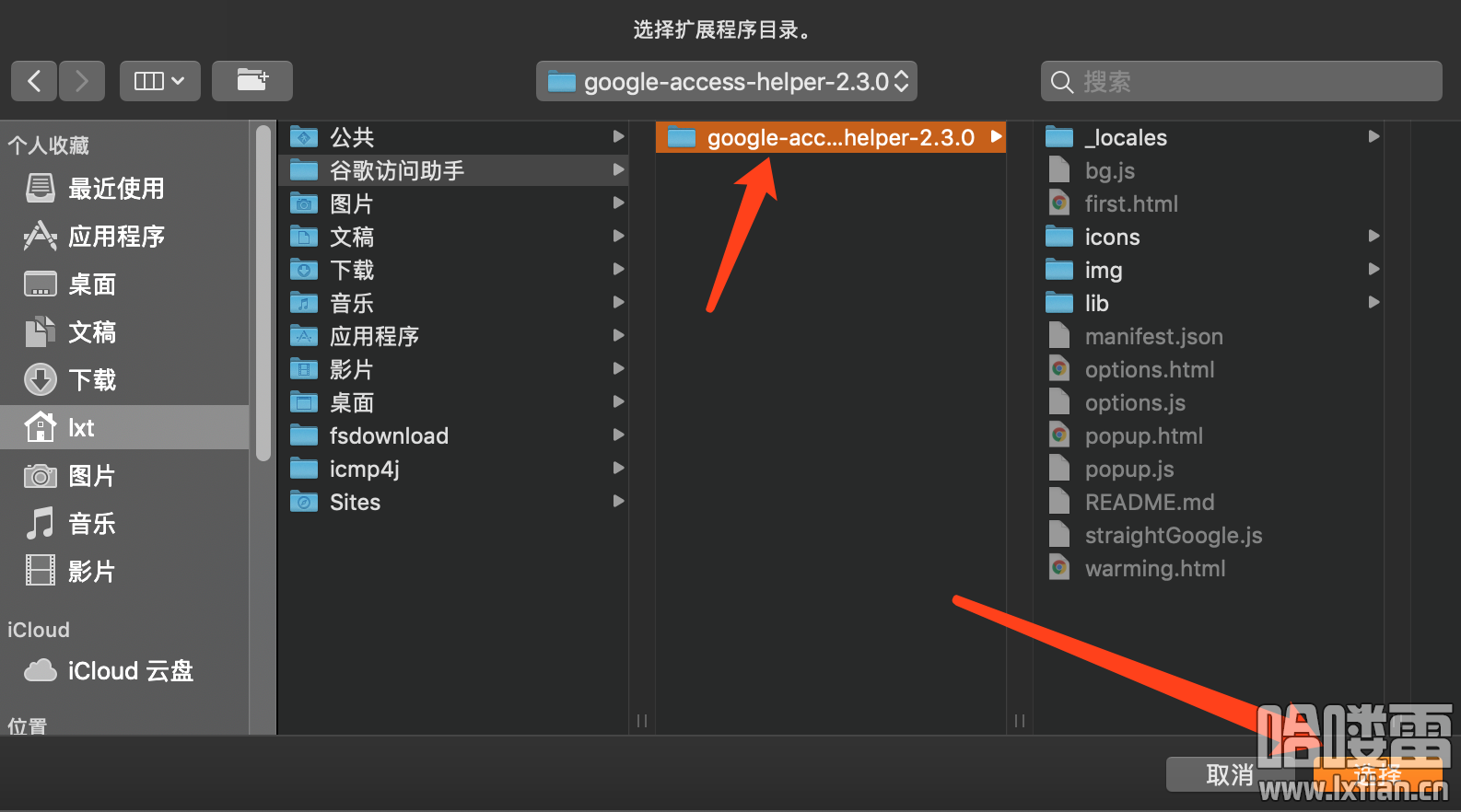The height and width of the screenshot is (812, 1461).
Task: Select the 音乐 folder in first column
Action: [x=453, y=303]
